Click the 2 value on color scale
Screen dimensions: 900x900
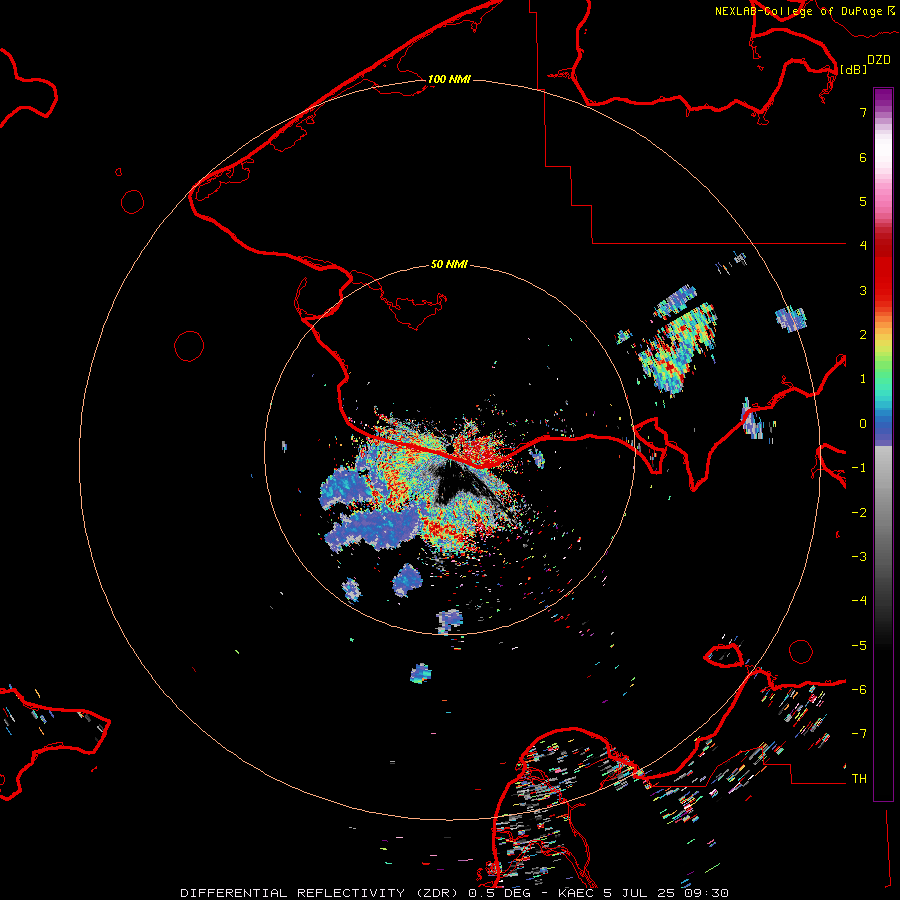pos(863,335)
